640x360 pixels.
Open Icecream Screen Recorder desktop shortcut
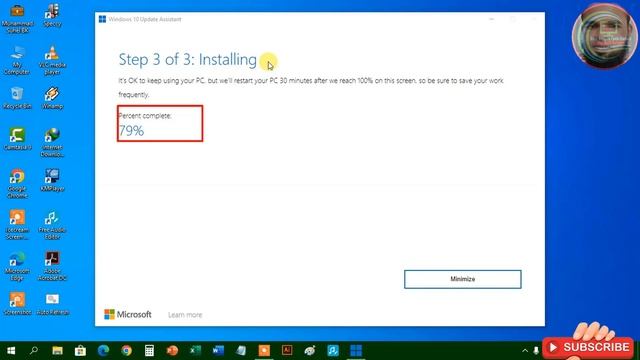tap(17, 224)
